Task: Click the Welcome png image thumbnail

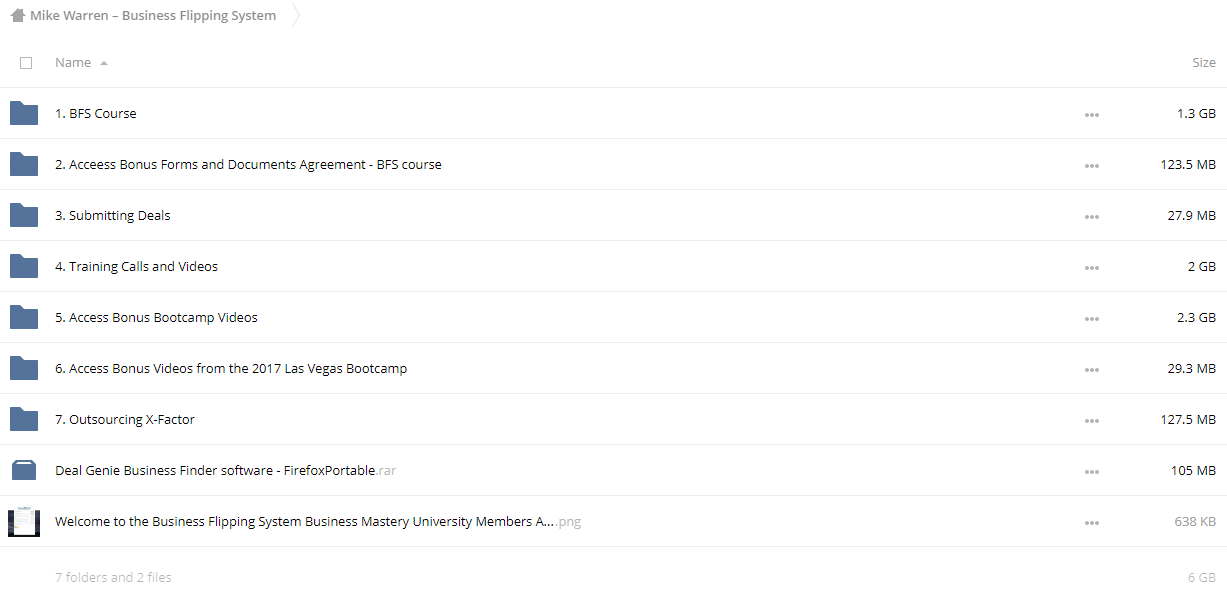Action: point(24,522)
